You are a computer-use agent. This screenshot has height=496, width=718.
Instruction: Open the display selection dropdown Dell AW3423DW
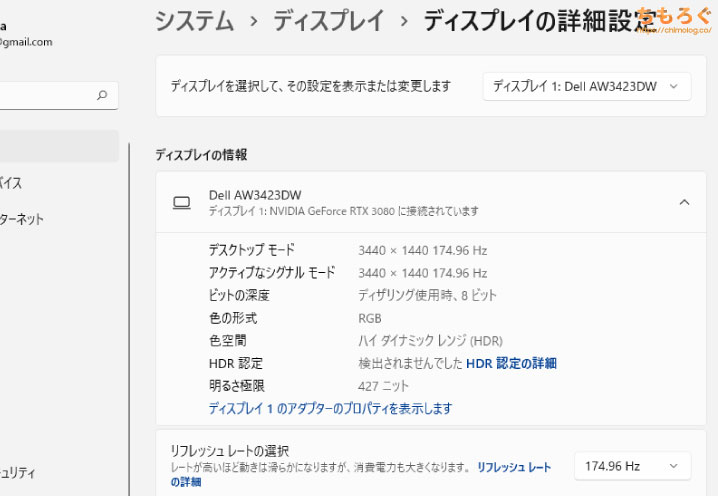587,86
